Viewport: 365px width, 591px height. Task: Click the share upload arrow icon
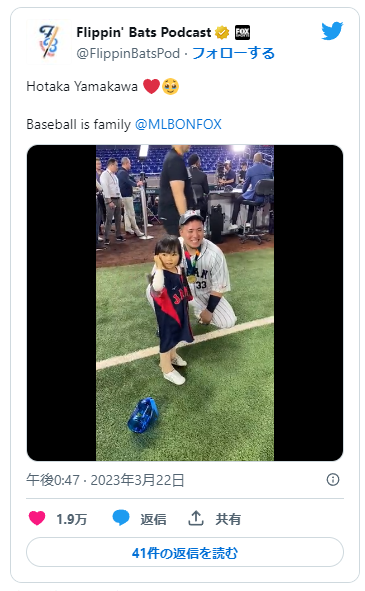click(x=196, y=518)
